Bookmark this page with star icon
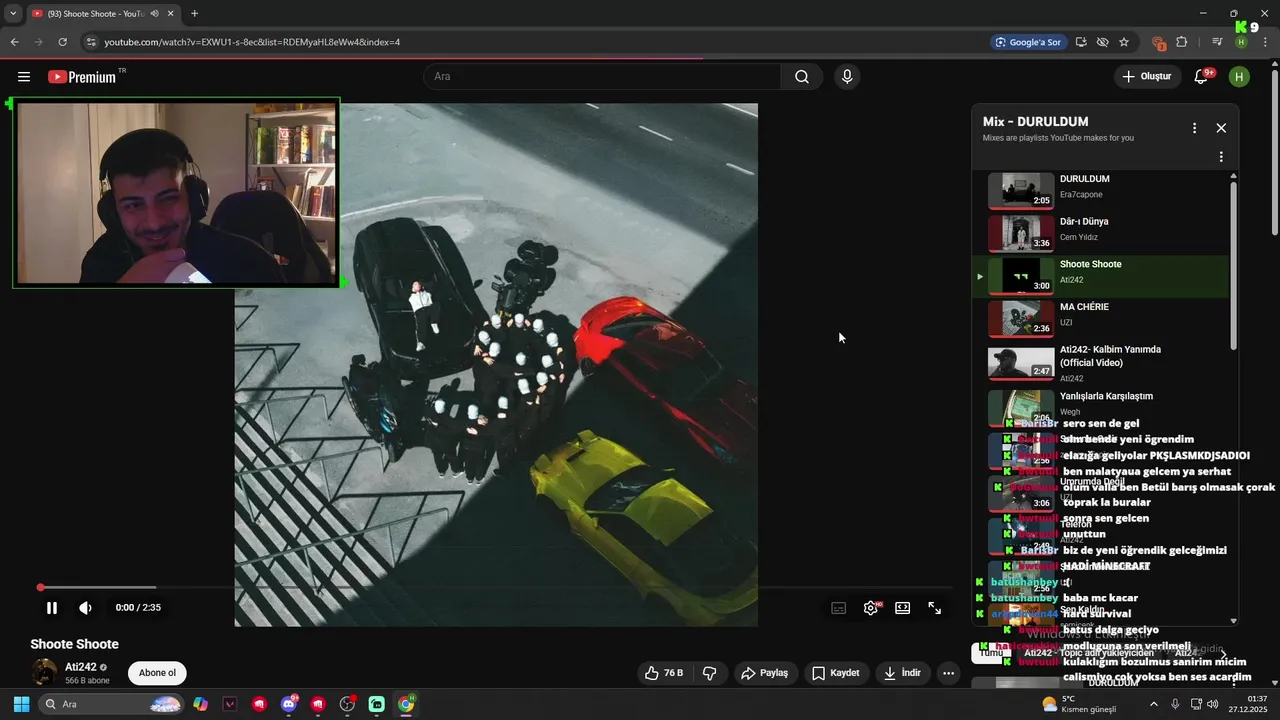1280x720 pixels. tap(1124, 42)
